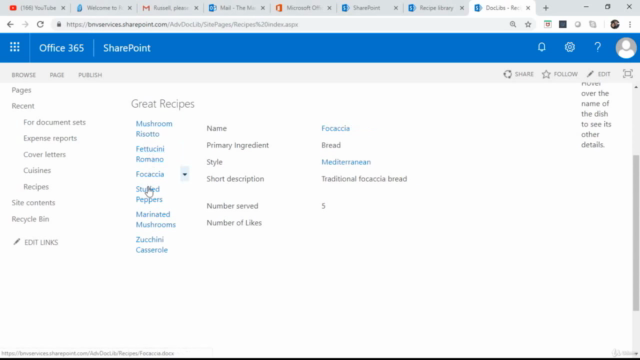
Task: Go to Cuisines list
Action: tap(37, 170)
